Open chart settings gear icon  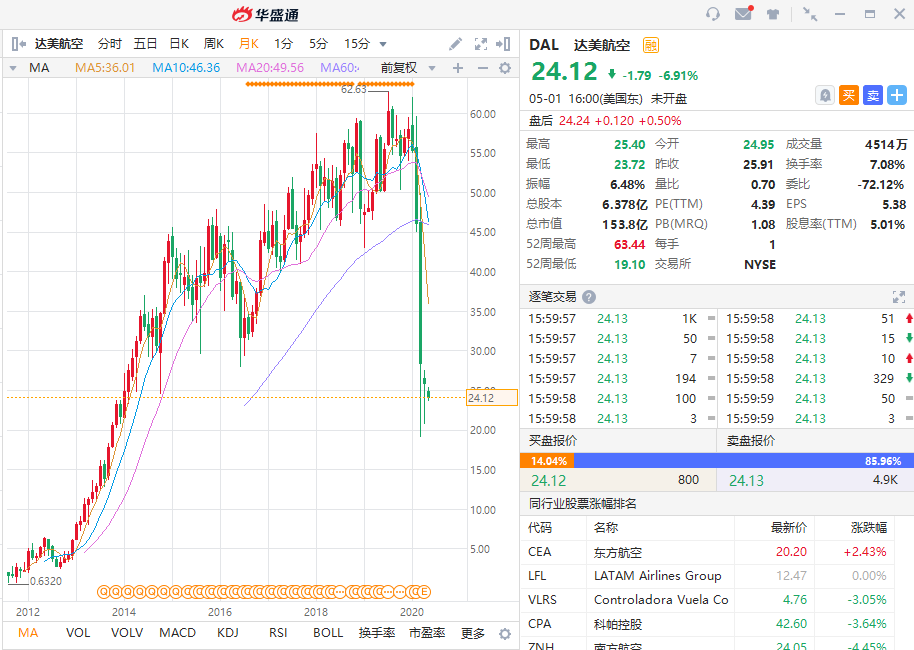(x=505, y=68)
